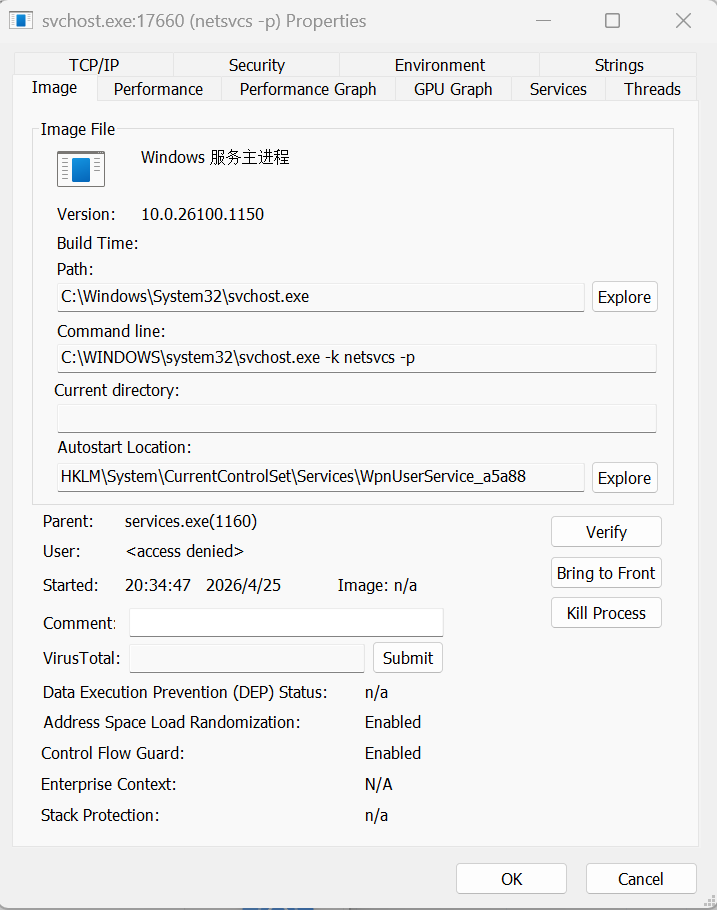The width and height of the screenshot is (717, 910).
Task: Open the TCP/IP tab
Action: pyautogui.click(x=94, y=65)
